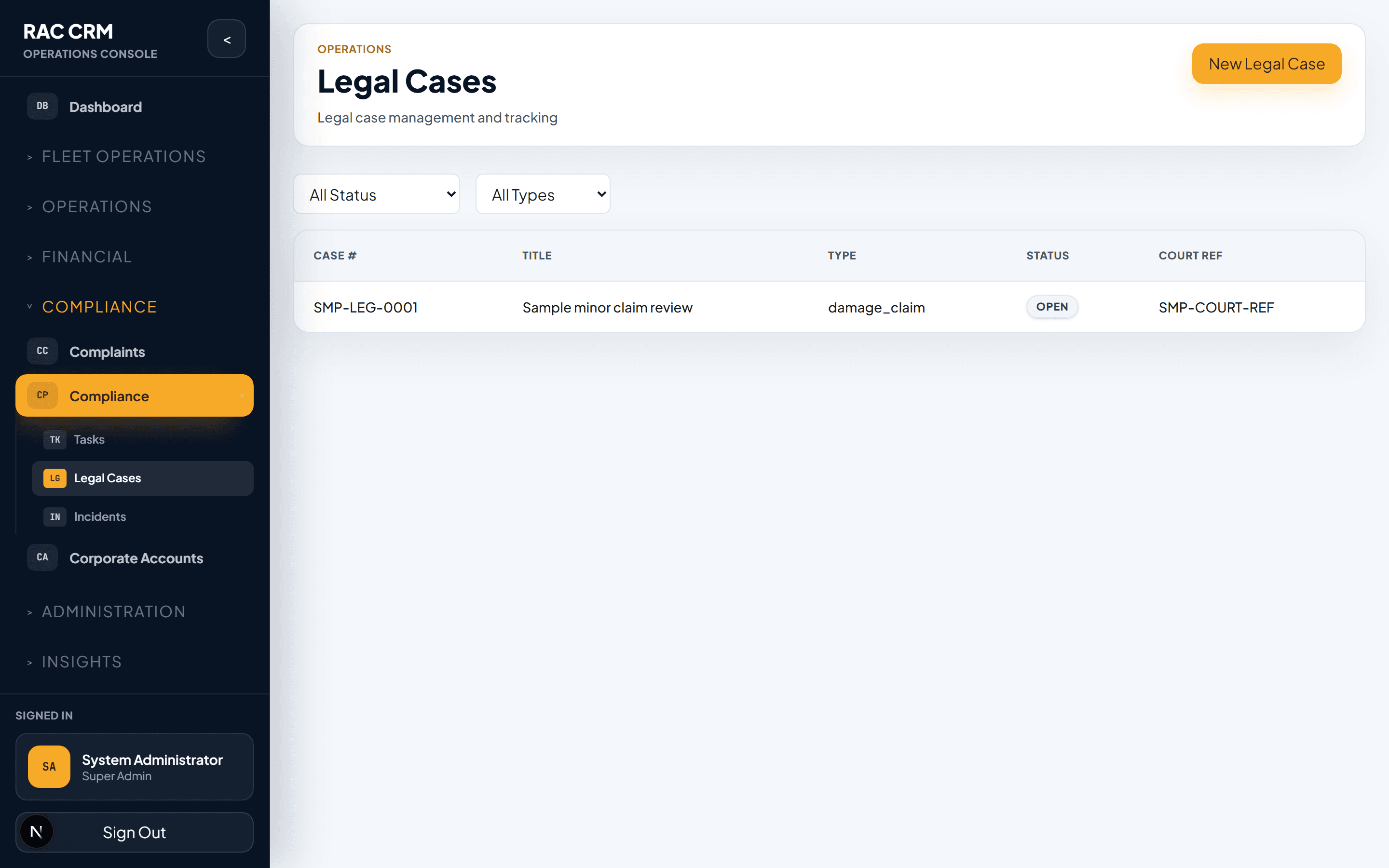Image resolution: width=1389 pixels, height=868 pixels.
Task: Expand the Fleet Operations section
Action: tap(123, 157)
